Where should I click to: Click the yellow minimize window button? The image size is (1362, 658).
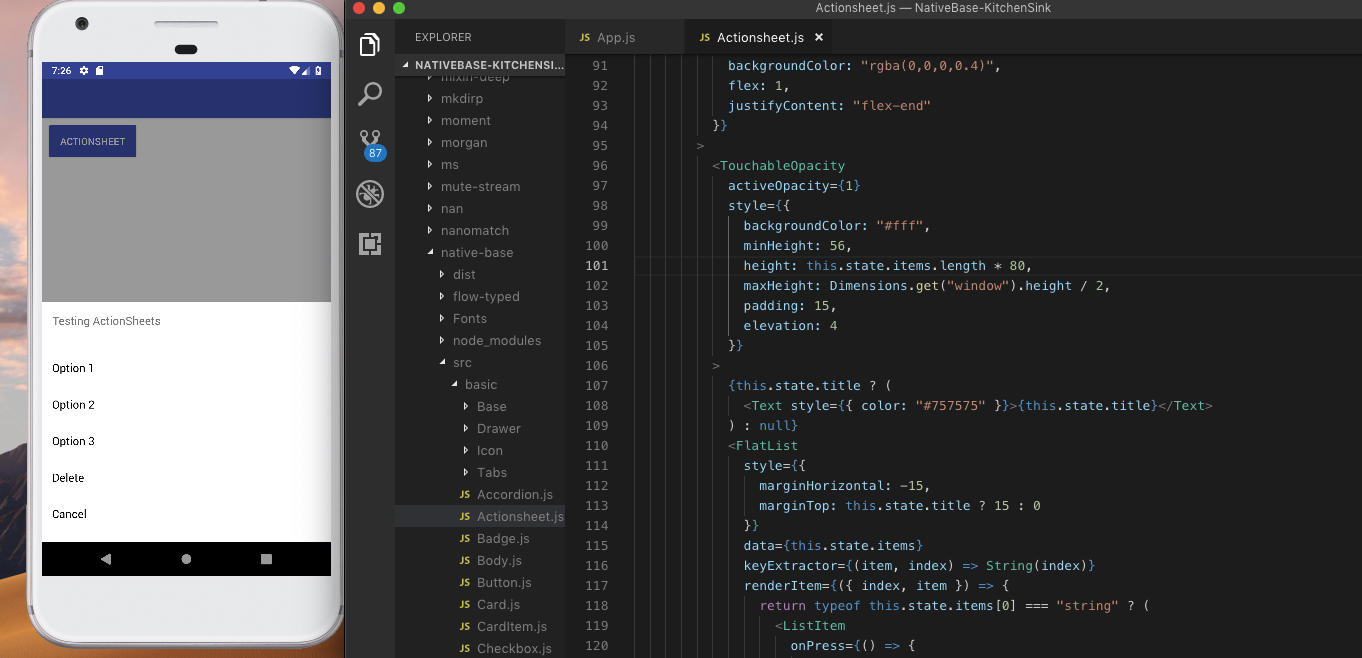point(379,8)
